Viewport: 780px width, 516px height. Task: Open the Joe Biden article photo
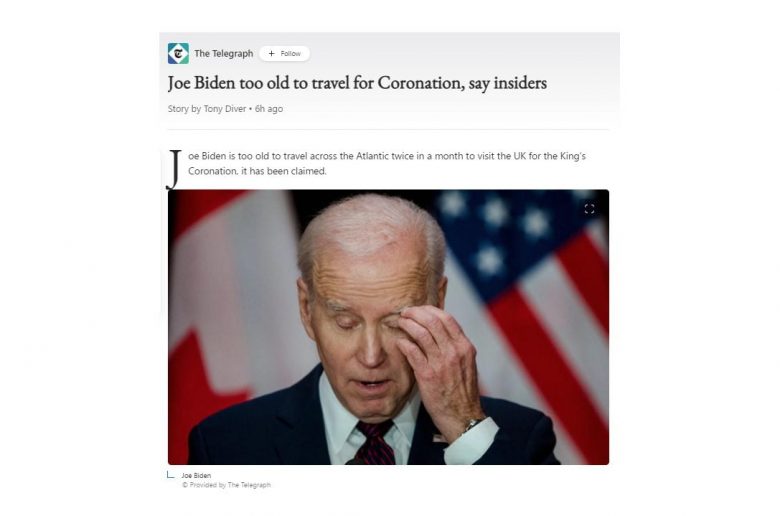point(388,327)
